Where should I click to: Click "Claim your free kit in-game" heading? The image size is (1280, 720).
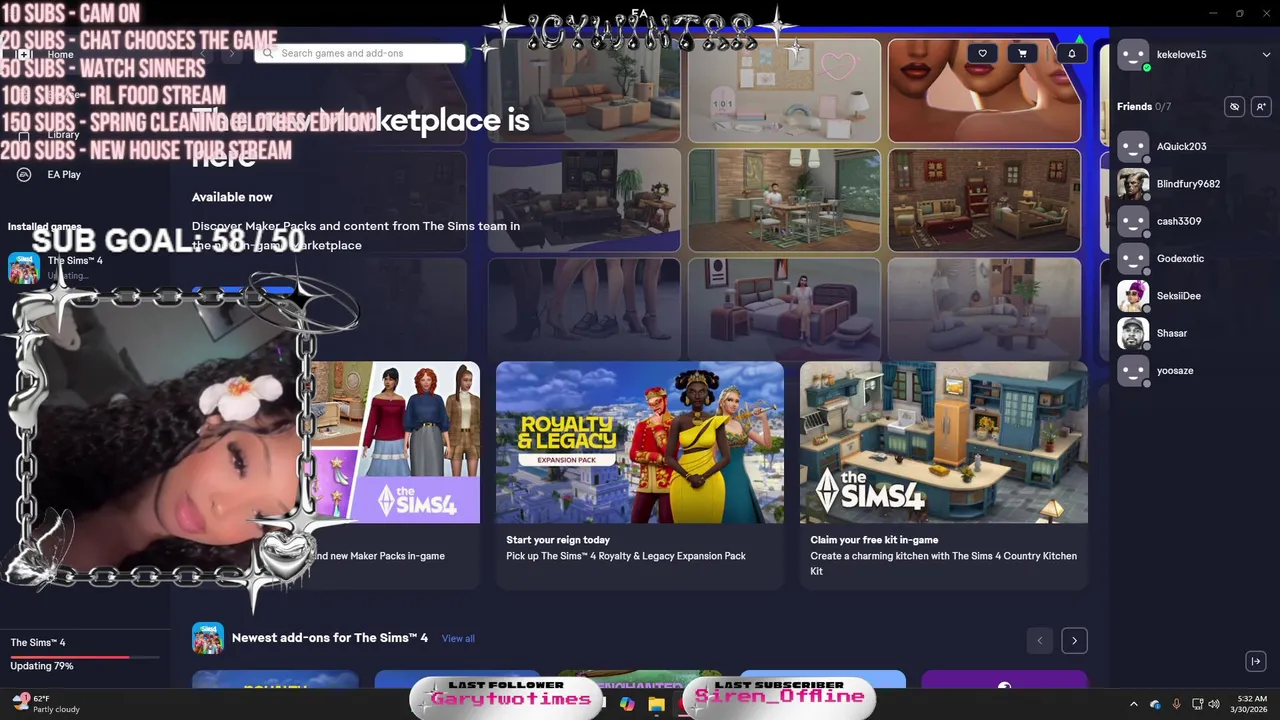(874, 540)
